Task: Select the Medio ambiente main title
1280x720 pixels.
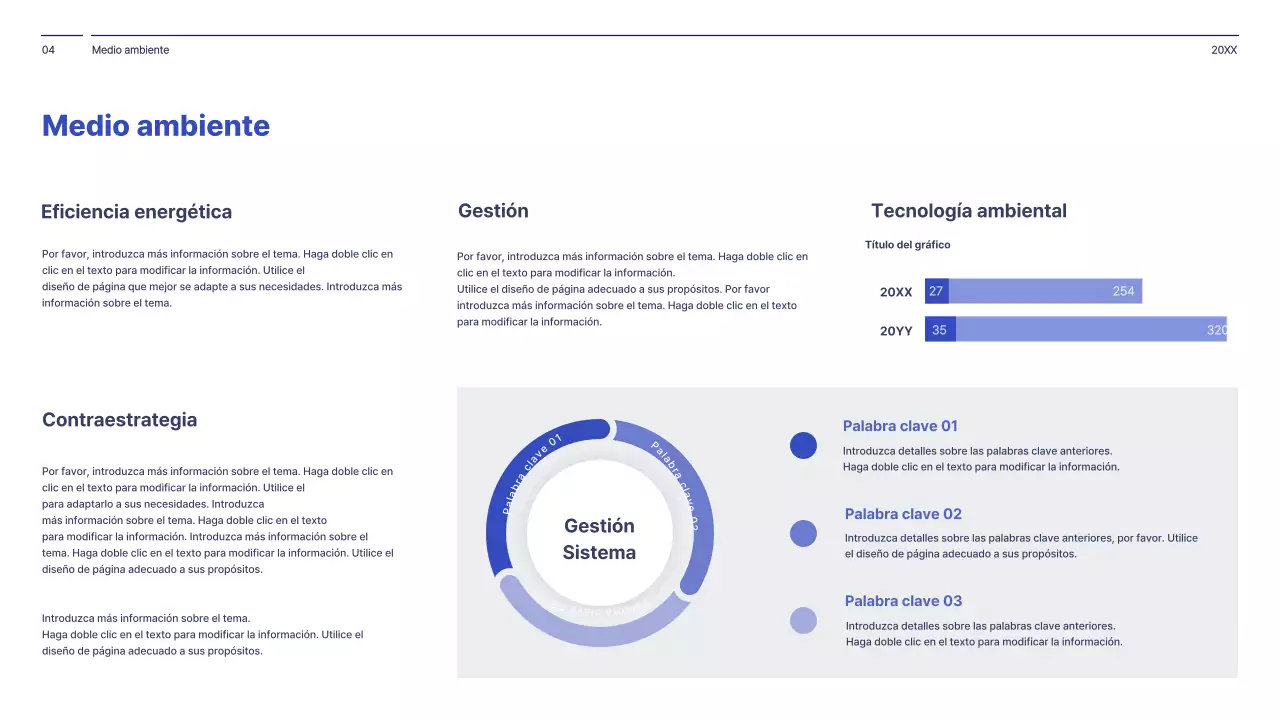Action: [x=156, y=126]
